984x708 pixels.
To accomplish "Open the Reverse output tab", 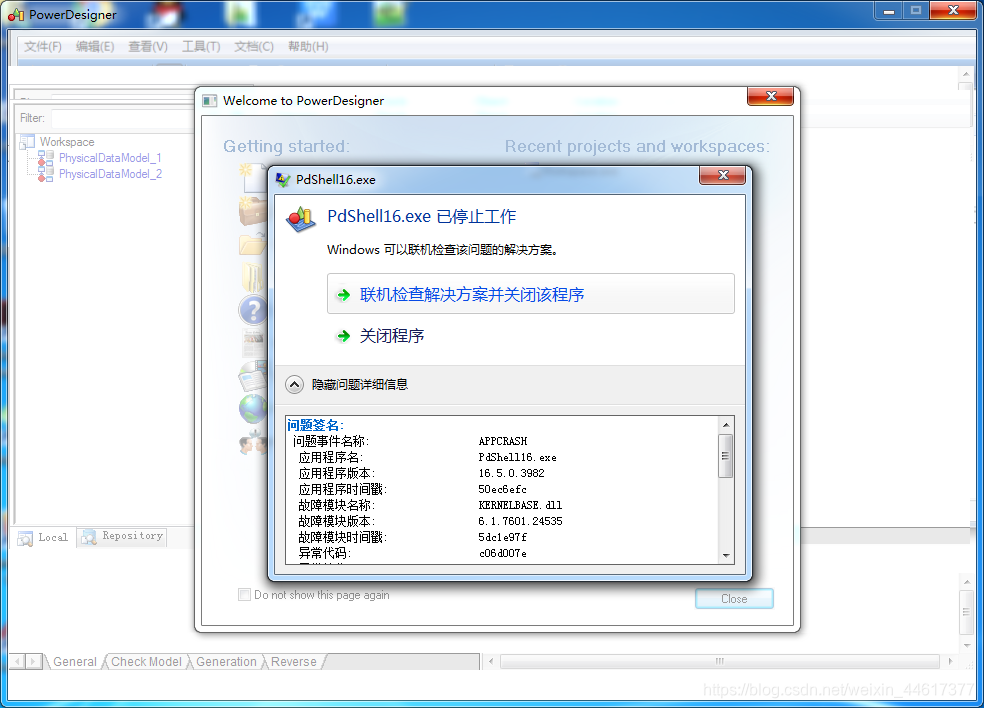I will point(294,662).
